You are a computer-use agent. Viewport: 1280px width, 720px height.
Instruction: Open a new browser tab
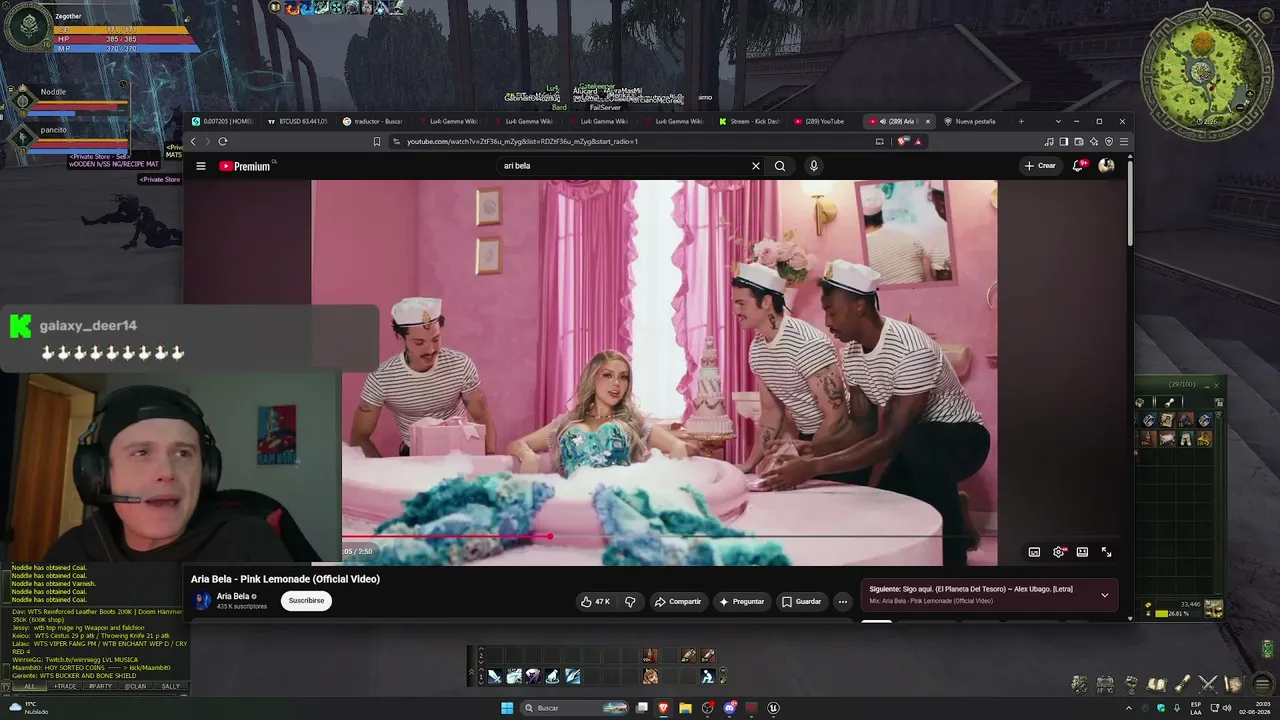coord(1021,121)
